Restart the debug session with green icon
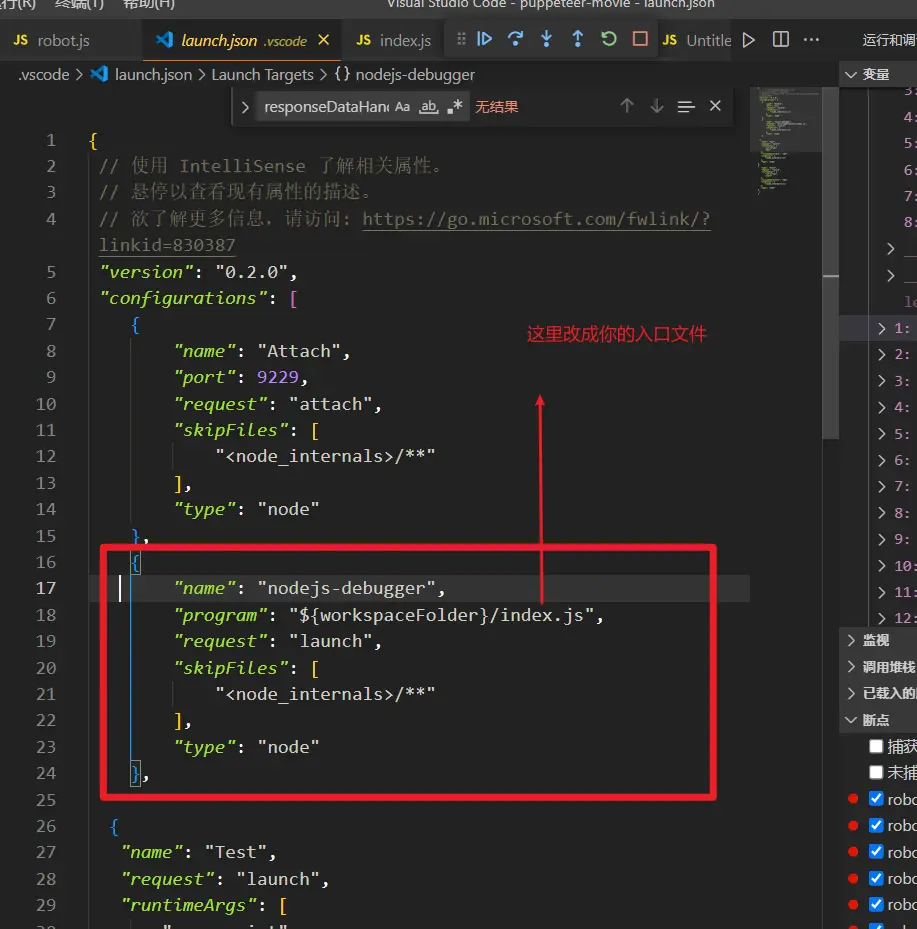 coord(609,39)
